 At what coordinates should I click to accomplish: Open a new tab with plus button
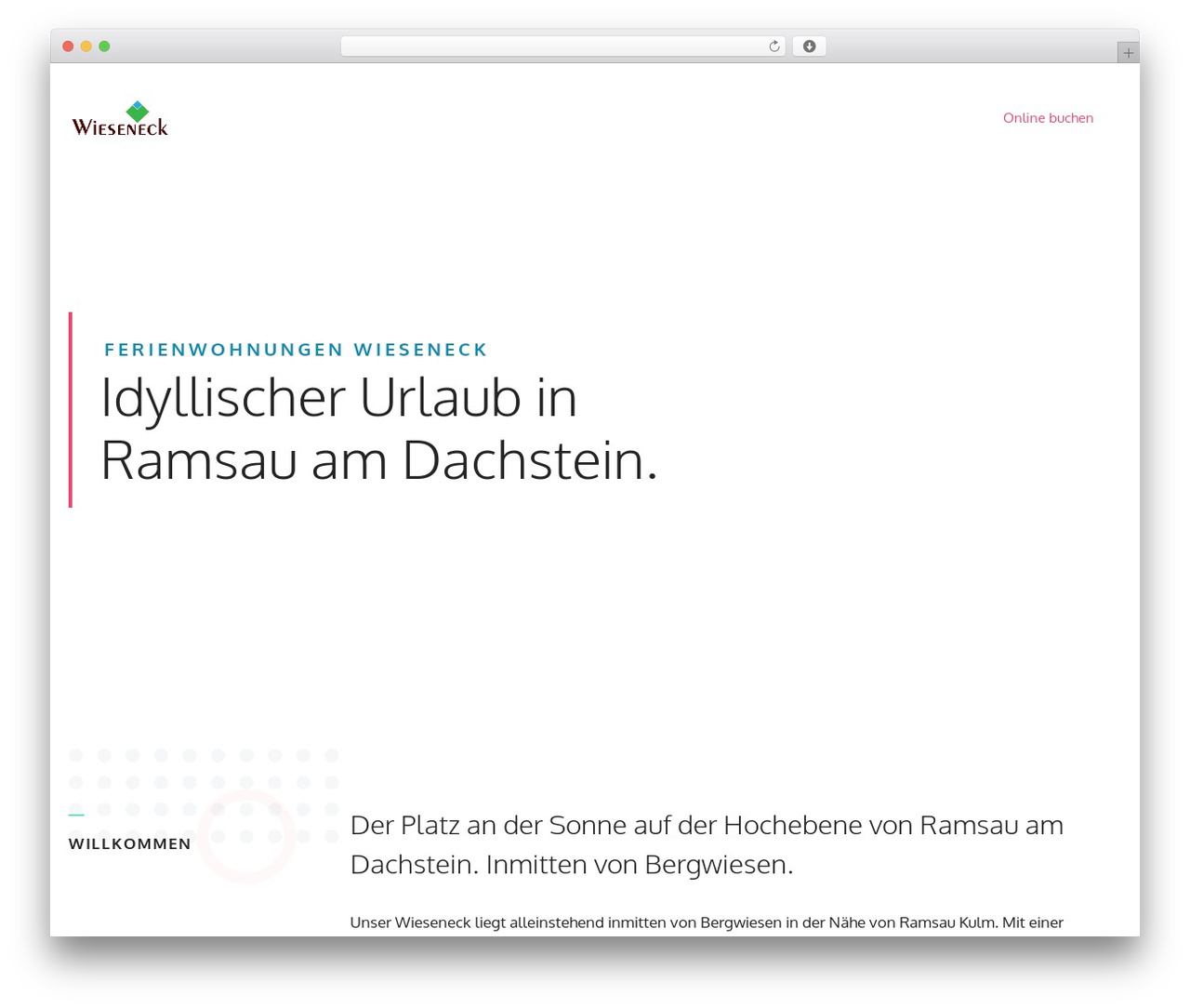(x=1128, y=53)
